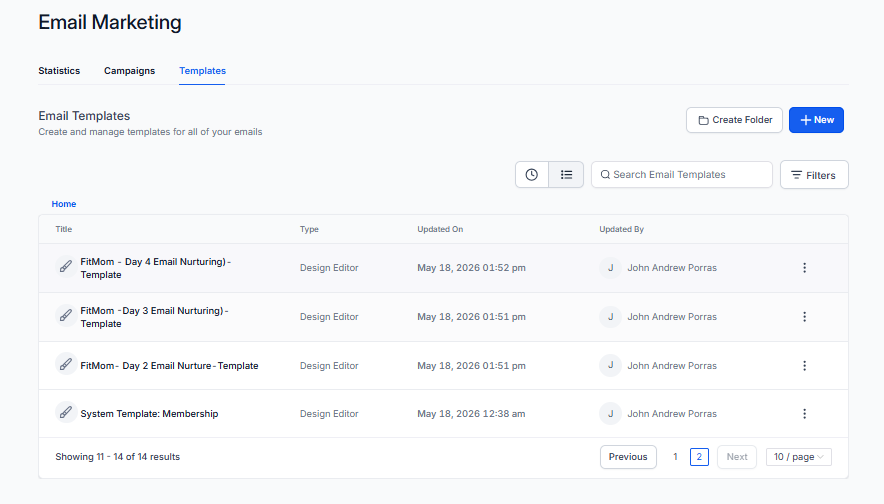The height and width of the screenshot is (504, 884).
Task: Go to the Previous page
Action: [x=628, y=457]
